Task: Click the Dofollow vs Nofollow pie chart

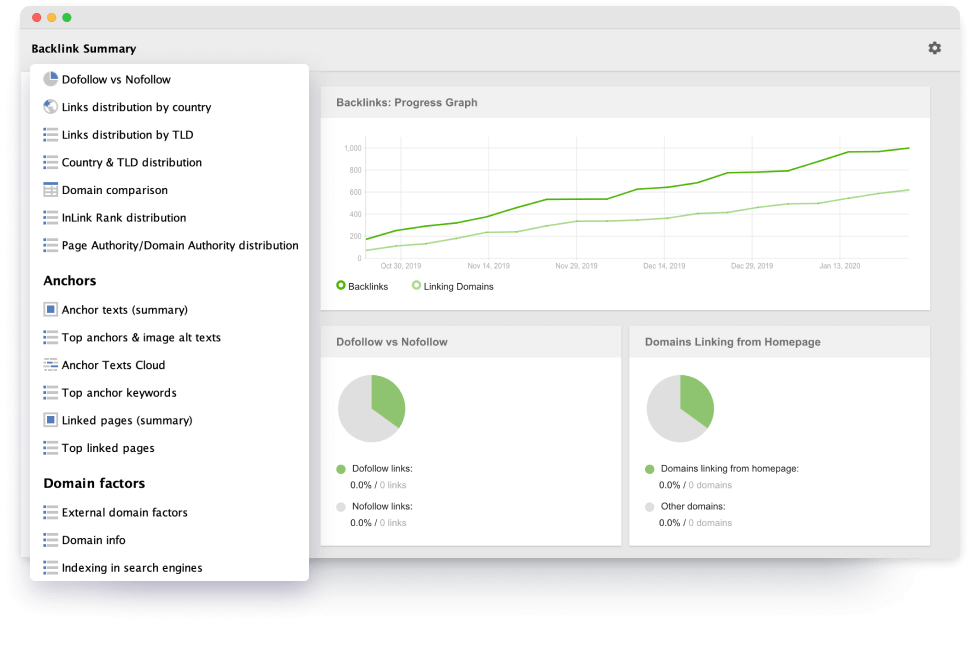Action: tap(371, 408)
